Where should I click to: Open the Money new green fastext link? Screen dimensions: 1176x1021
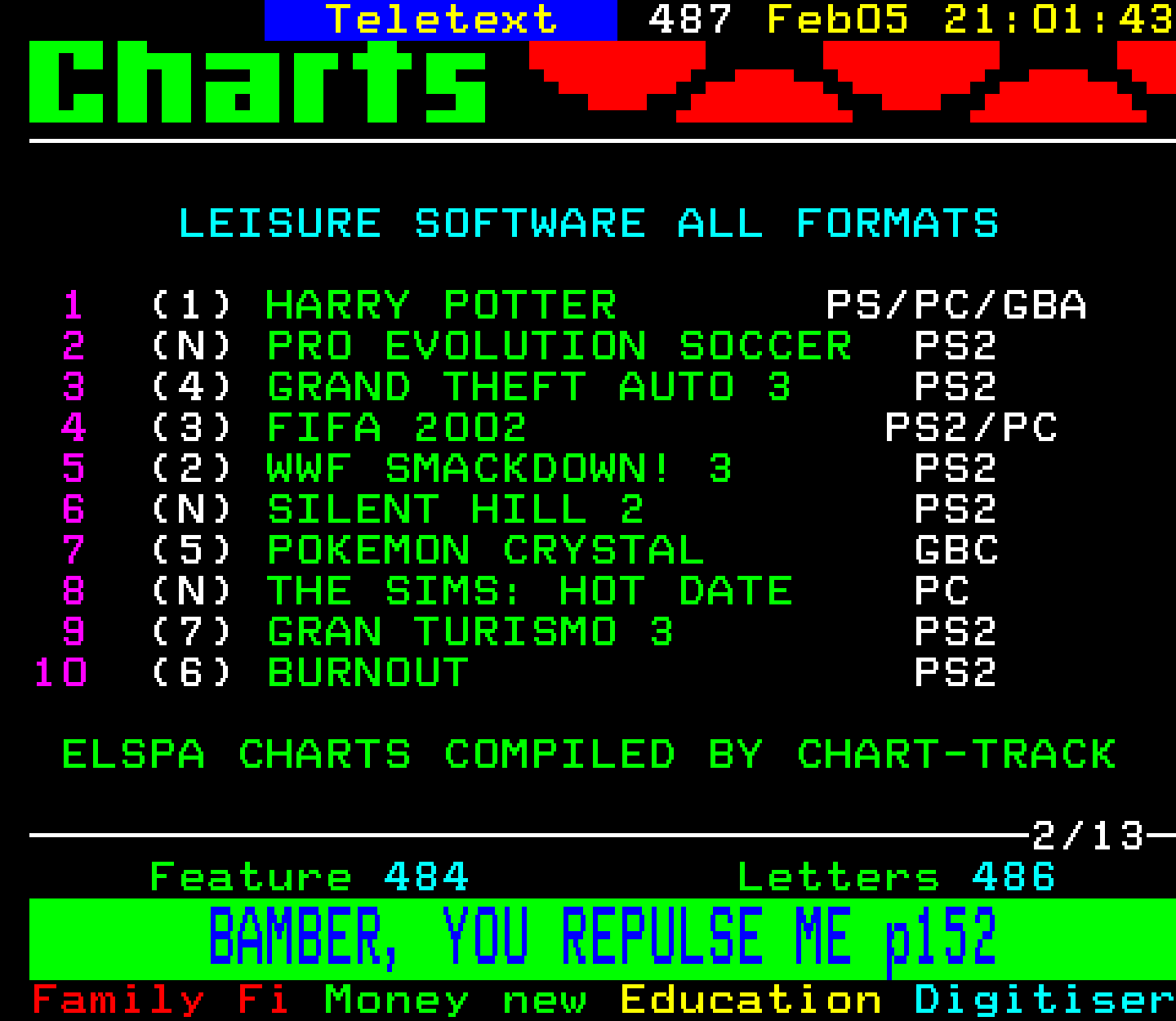[455, 1000]
